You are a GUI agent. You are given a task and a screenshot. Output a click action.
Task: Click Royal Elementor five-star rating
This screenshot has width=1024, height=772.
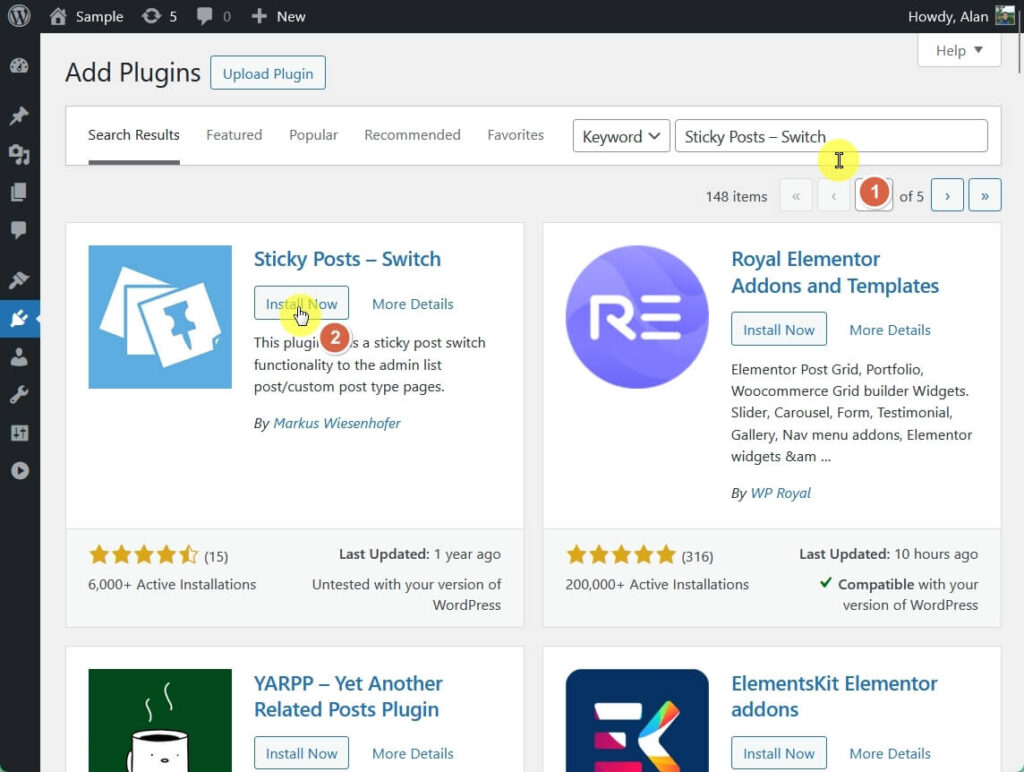click(x=620, y=555)
